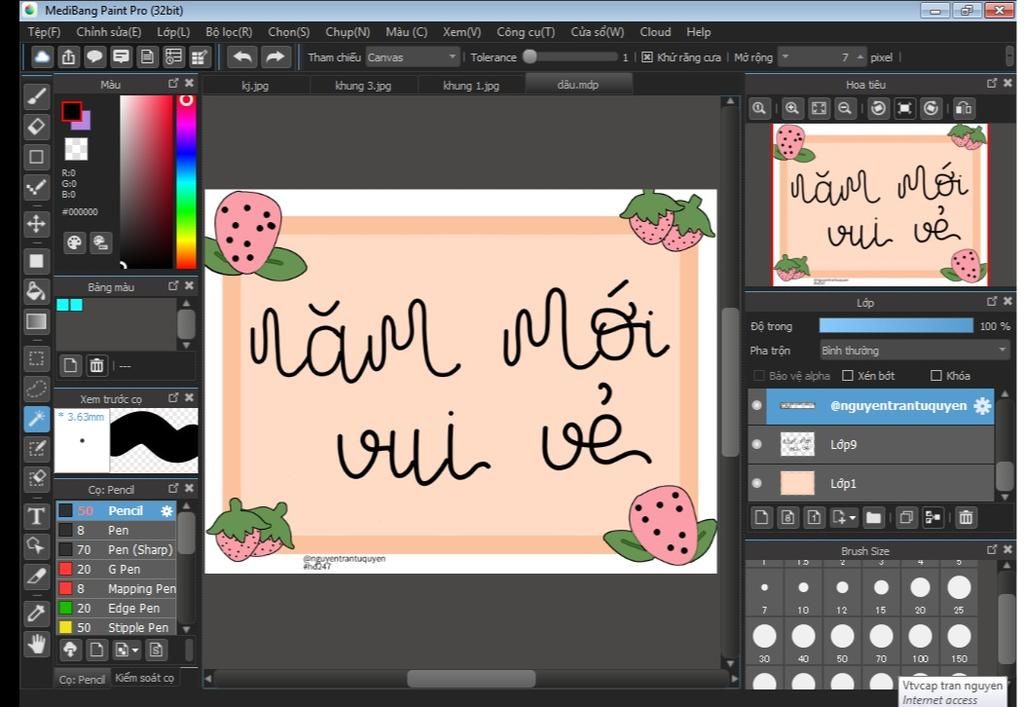Switch to khung 1.jpg tab
Screen dimensions: 1024x707
click(x=471, y=85)
